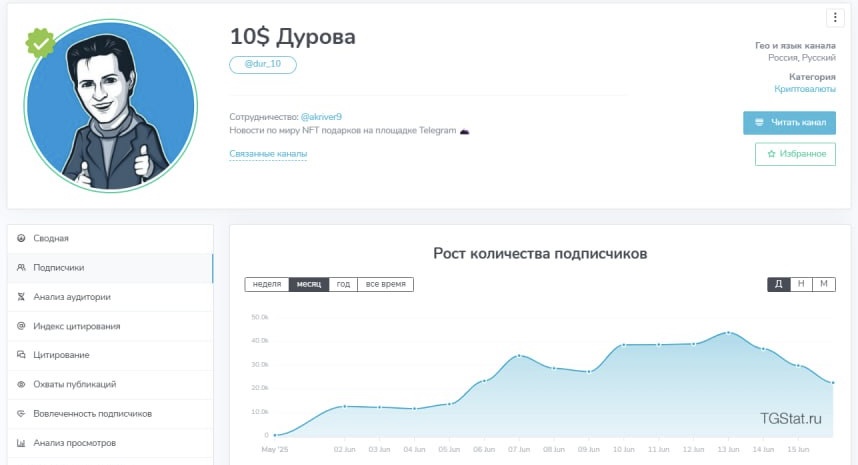Switch chart range to месяц
Viewport: 858px width, 465px height.
pyautogui.click(x=309, y=284)
